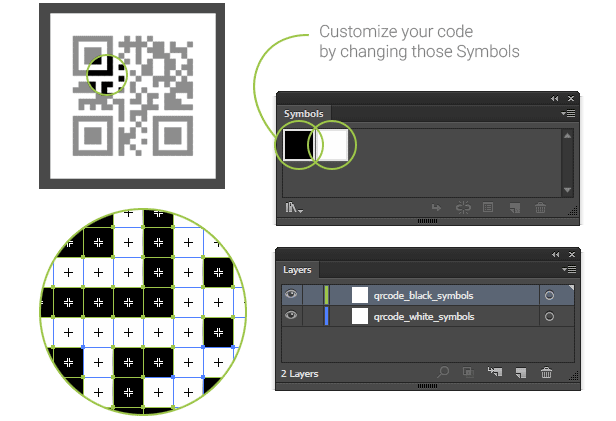Click the Delete Symbol trash icon
616x421 pixels.
point(541,207)
